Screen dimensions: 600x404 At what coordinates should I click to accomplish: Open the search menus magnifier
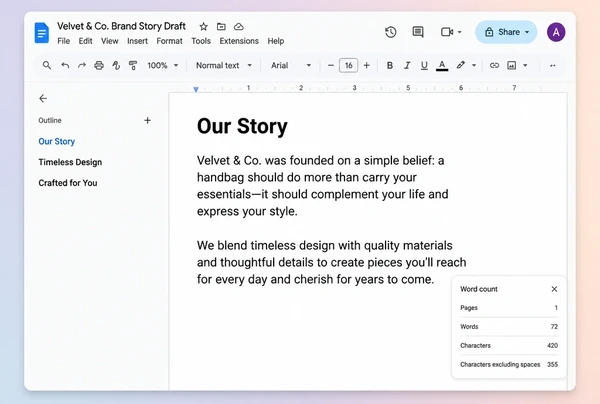click(47, 65)
